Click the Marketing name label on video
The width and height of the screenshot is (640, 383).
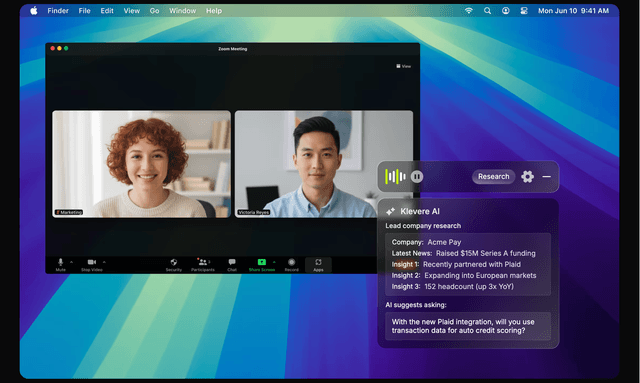pyautogui.click(x=69, y=212)
